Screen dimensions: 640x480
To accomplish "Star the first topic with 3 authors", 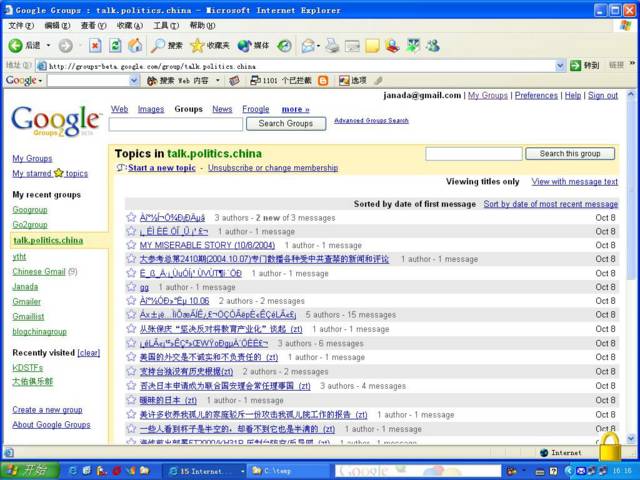I will [x=131, y=217].
